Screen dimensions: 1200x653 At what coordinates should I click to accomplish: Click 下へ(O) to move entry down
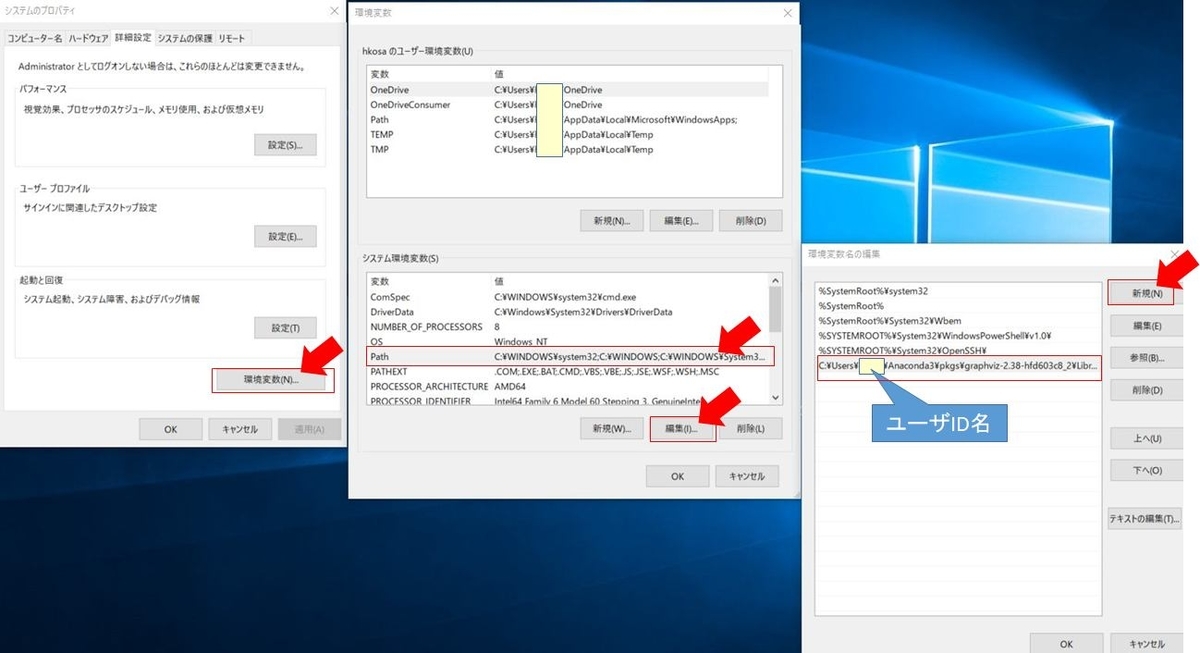[1147, 470]
